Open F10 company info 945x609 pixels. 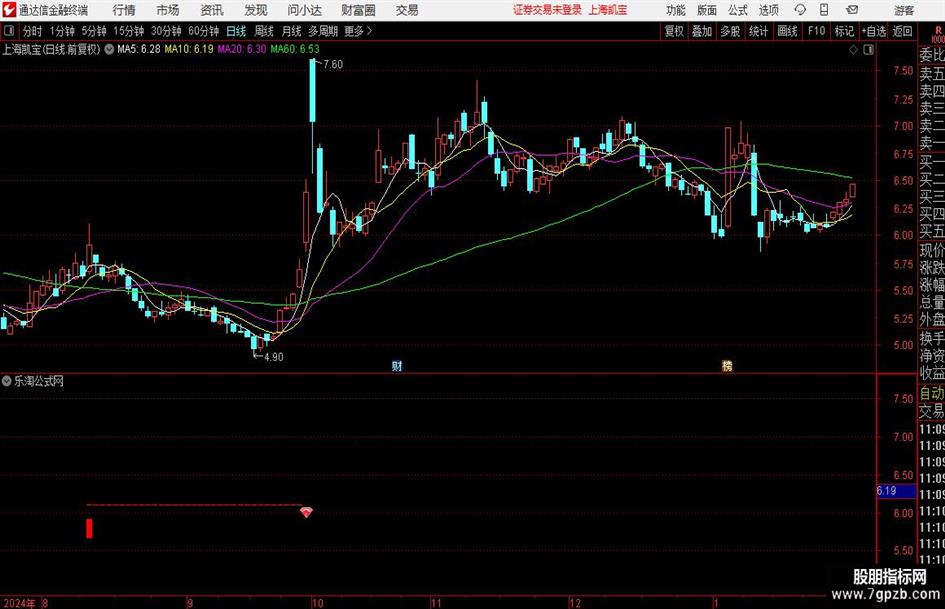point(816,31)
